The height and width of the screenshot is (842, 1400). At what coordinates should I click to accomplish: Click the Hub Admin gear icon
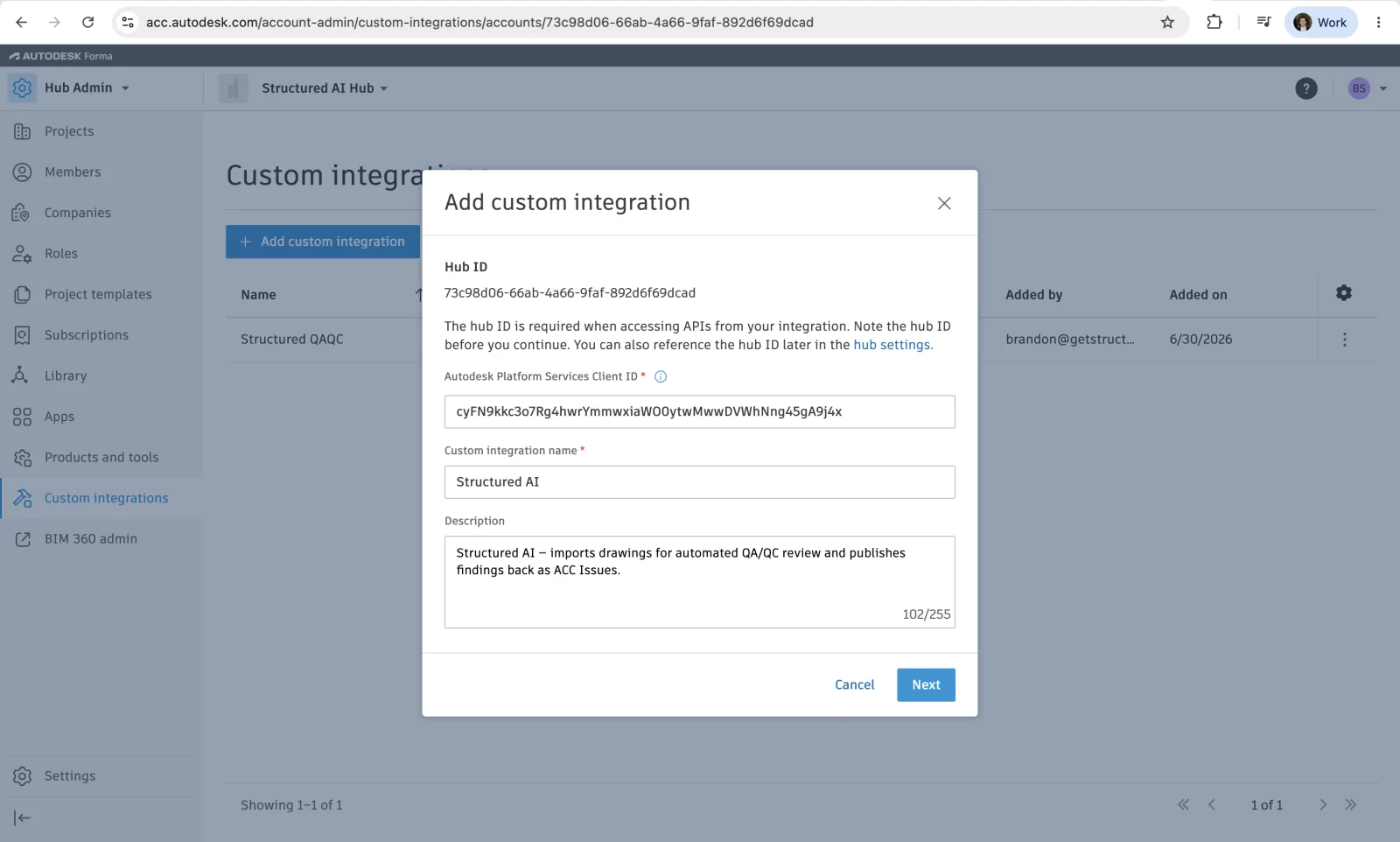[22, 88]
